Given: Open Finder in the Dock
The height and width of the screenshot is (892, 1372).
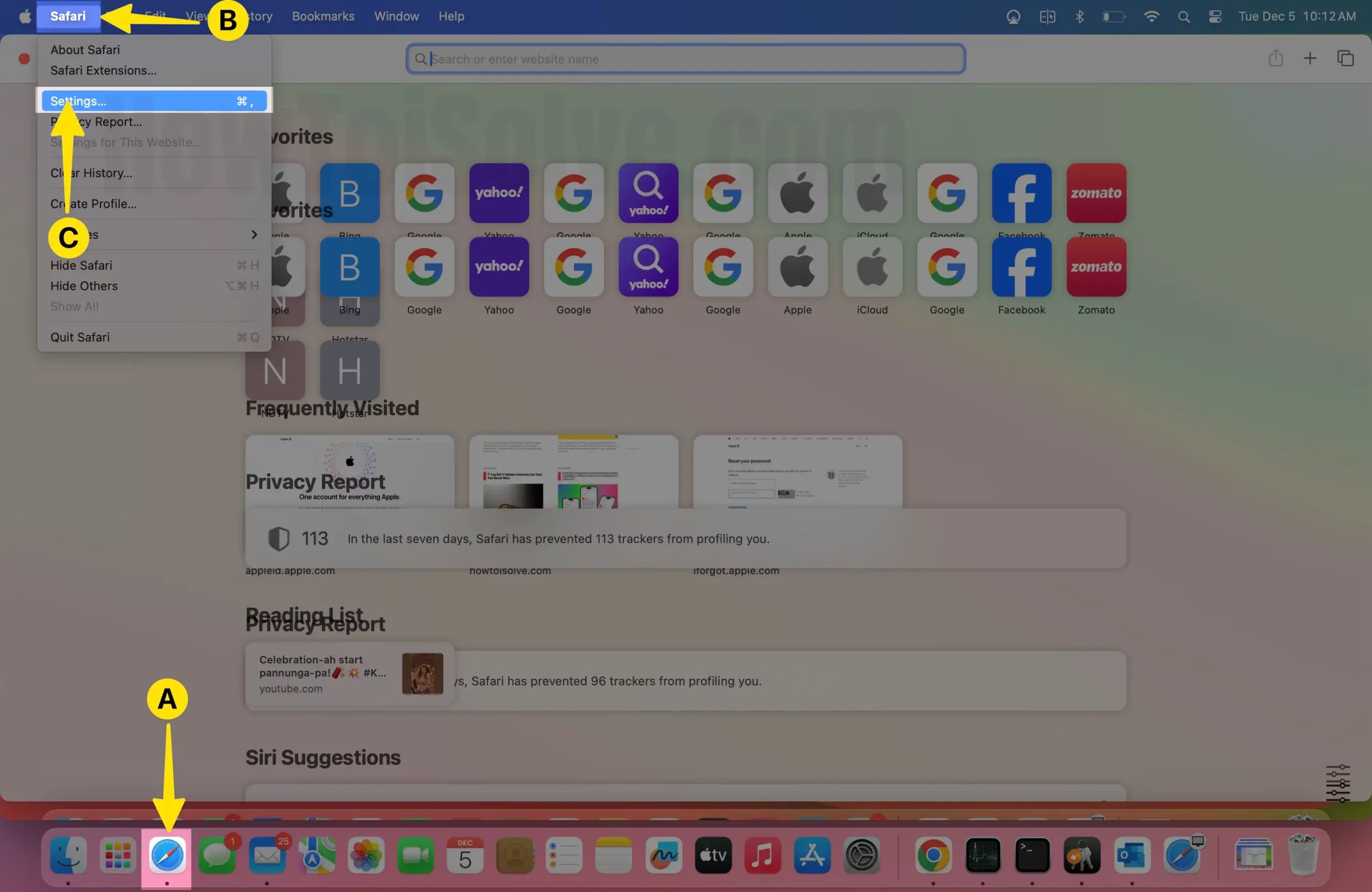Looking at the screenshot, I should [x=68, y=855].
